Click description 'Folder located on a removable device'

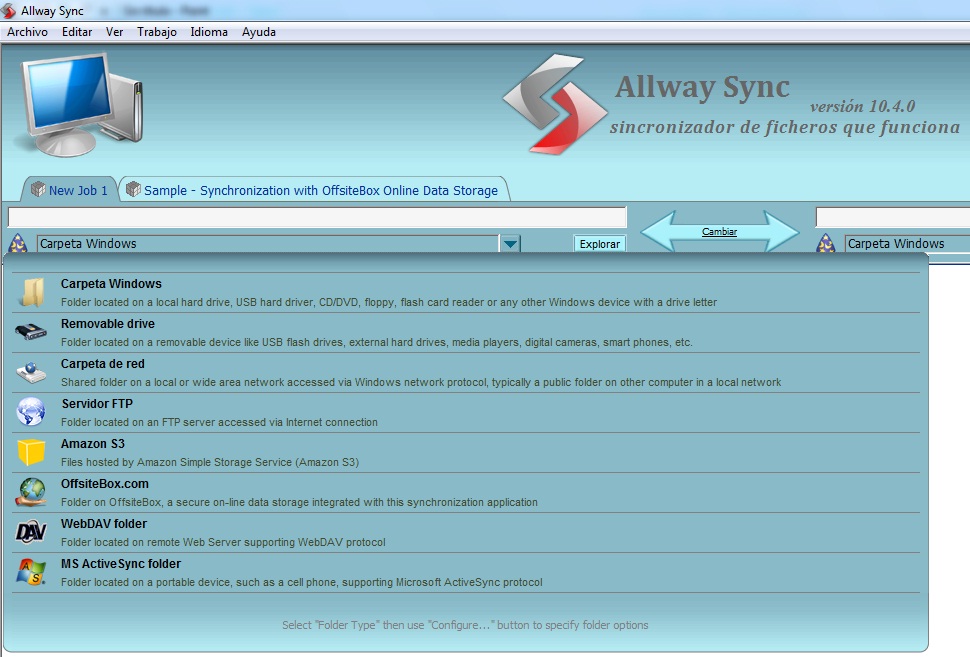377,342
